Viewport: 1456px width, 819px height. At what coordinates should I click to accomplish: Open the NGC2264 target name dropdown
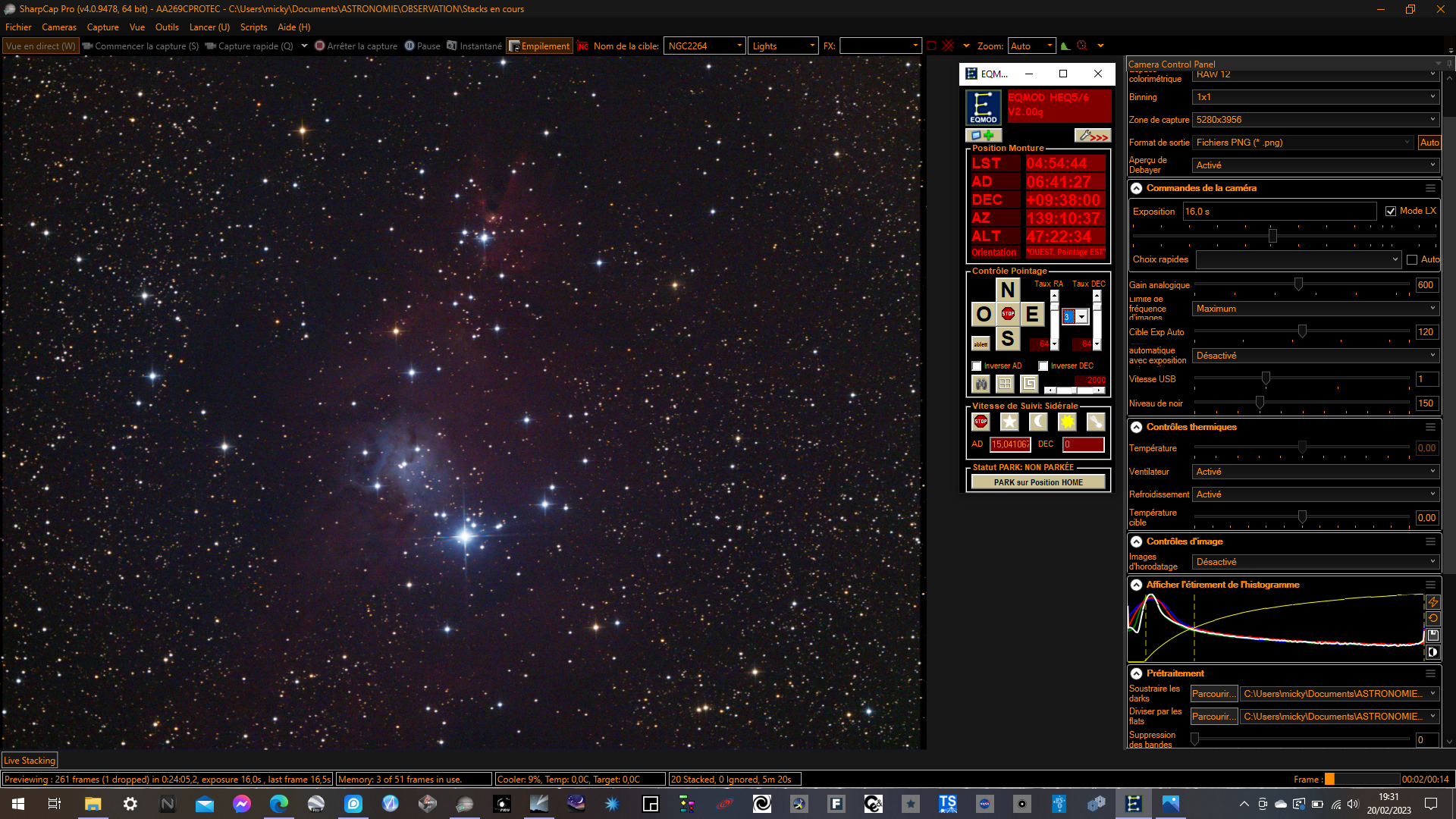(704, 46)
